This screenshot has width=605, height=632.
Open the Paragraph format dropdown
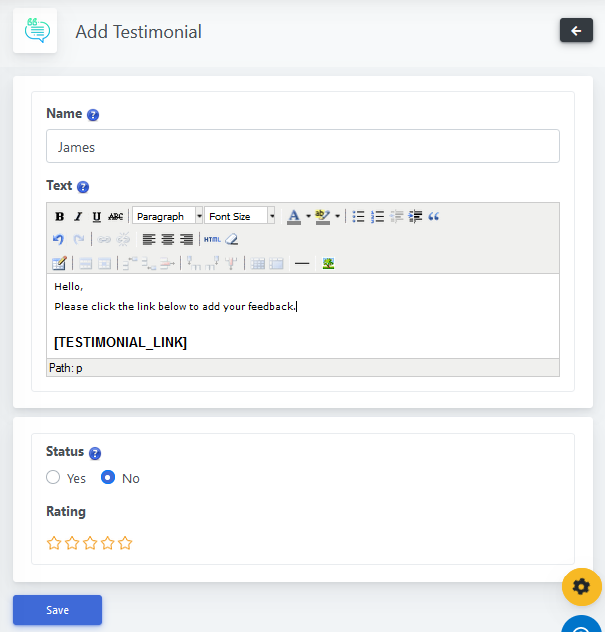click(x=167, y=216)
